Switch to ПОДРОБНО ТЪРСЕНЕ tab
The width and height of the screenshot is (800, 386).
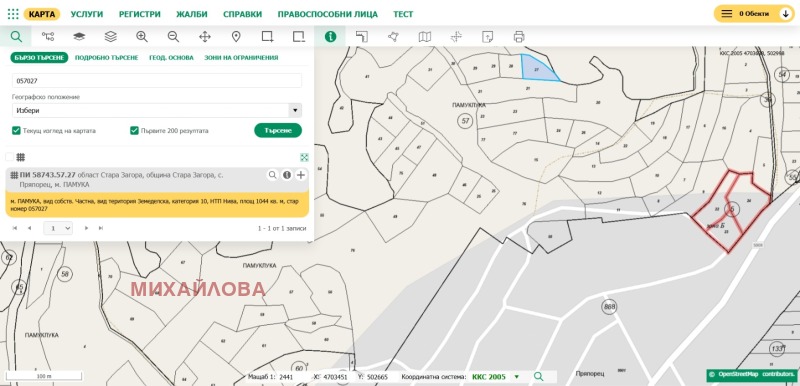click(107, 58)
